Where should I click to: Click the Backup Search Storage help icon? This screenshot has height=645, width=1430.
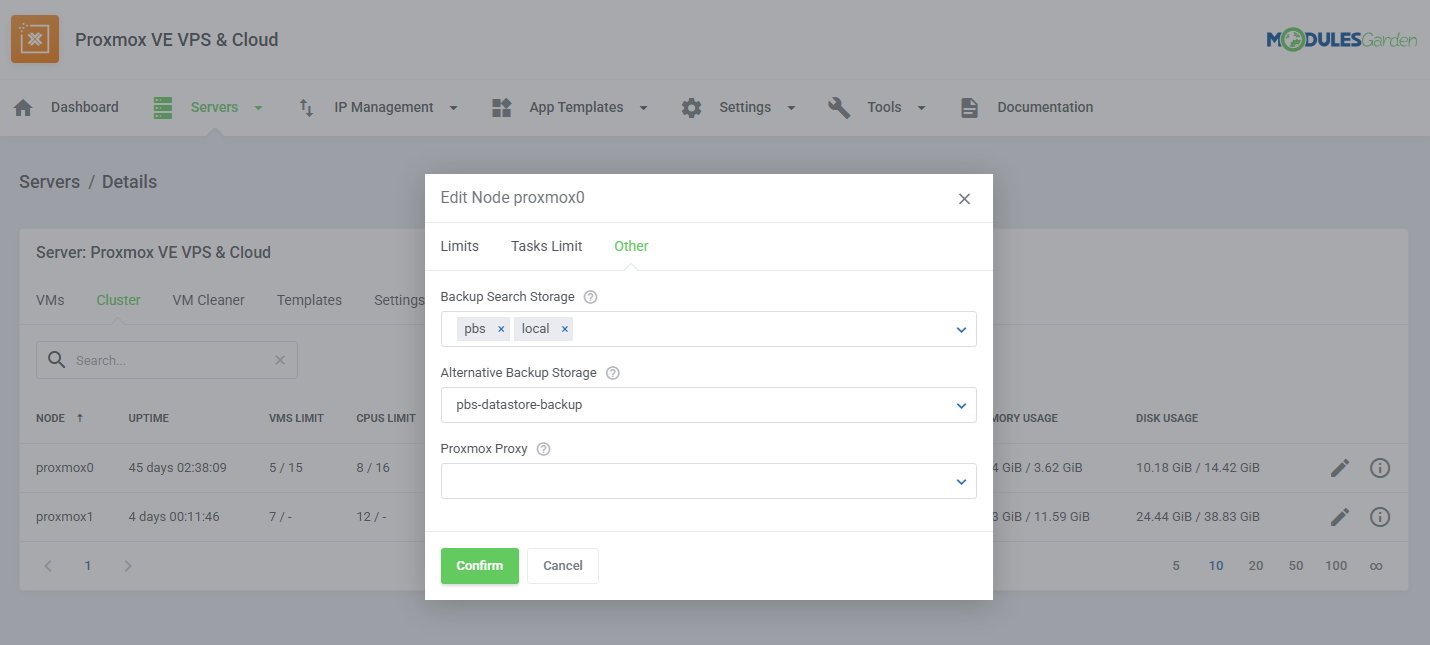[589, 296]
